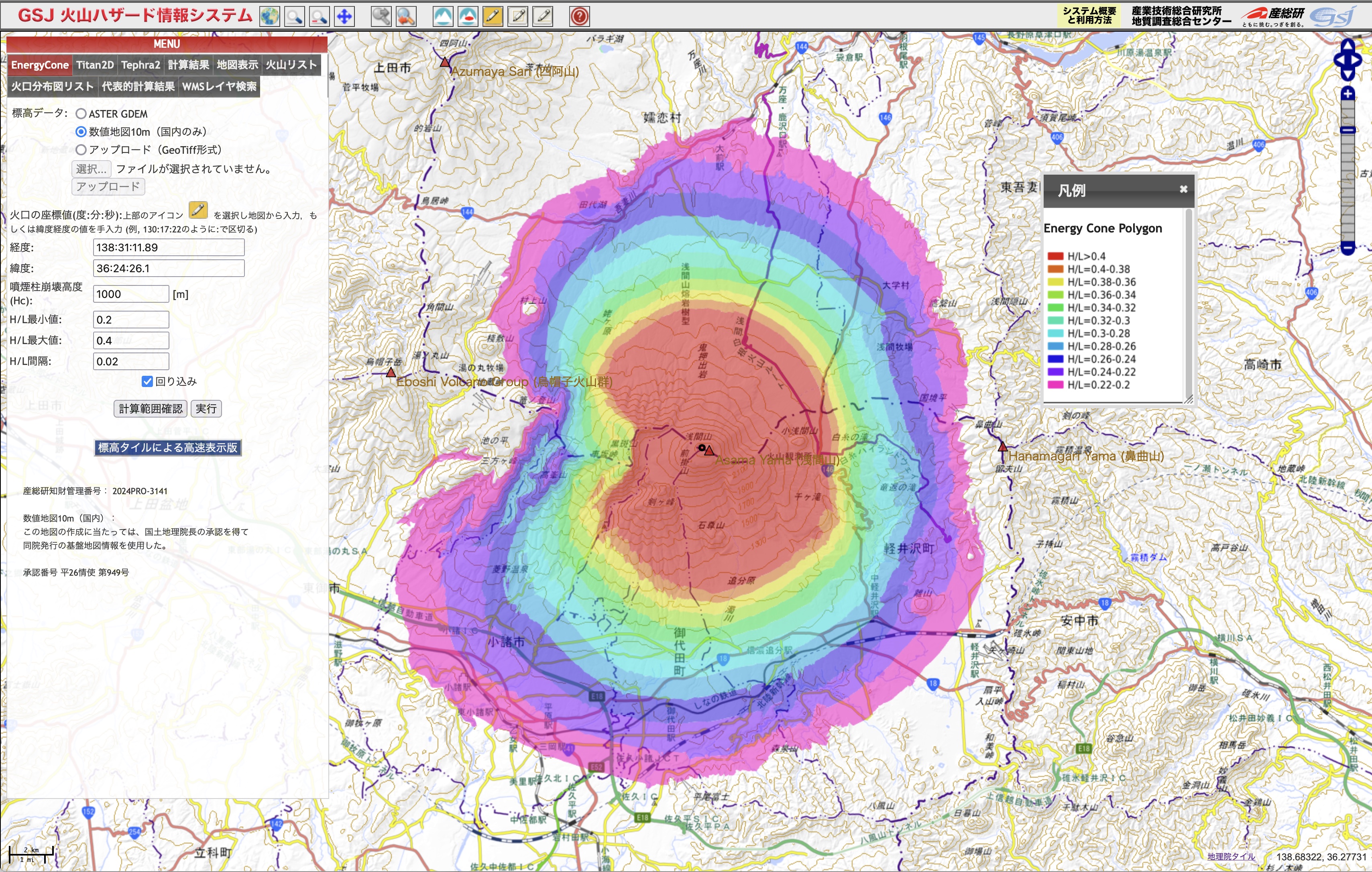
Task: Select the ASTER GDEM radio button
Action: click(x=81, y=114)
